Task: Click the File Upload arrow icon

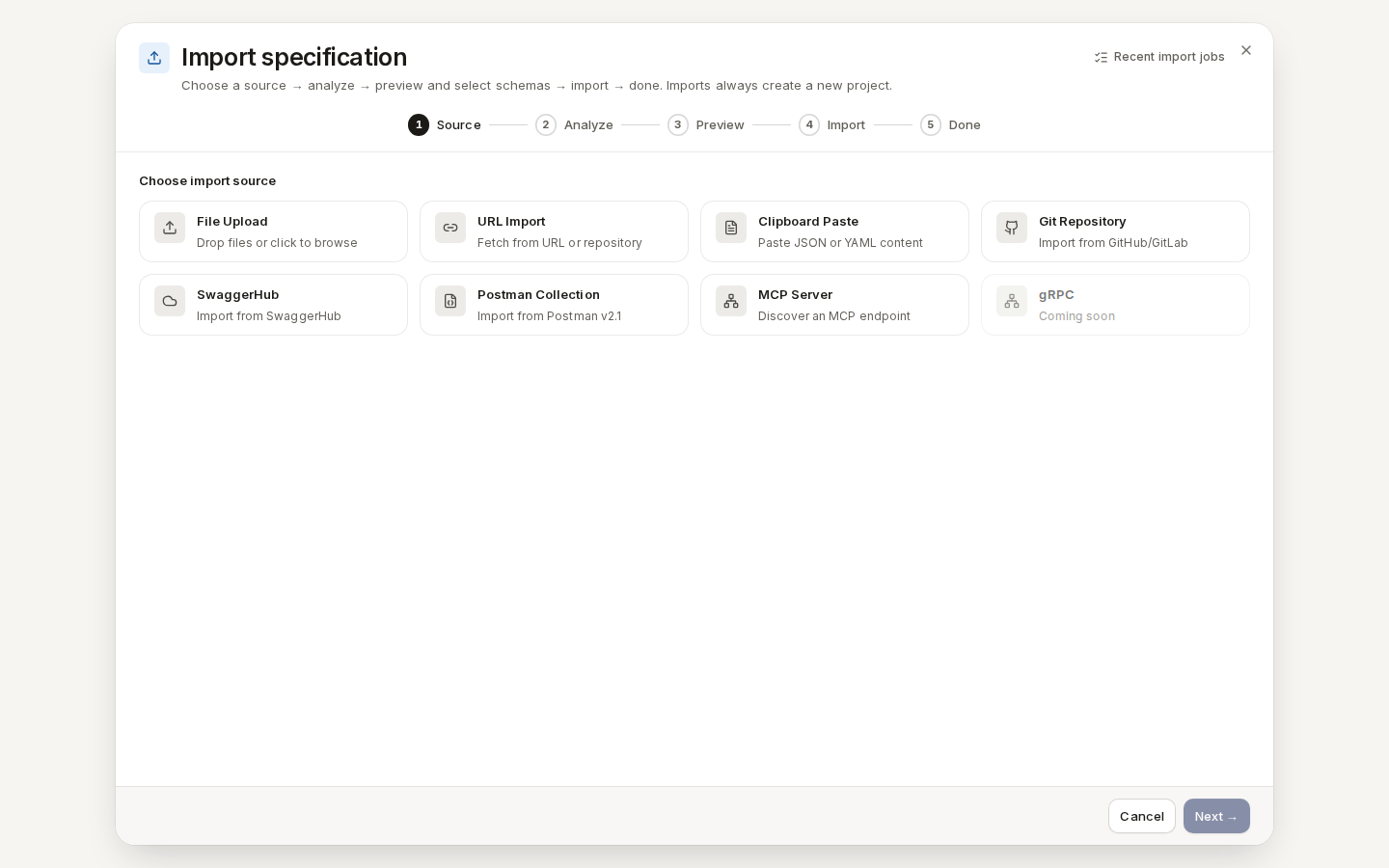Action: (x=170, y=228)
